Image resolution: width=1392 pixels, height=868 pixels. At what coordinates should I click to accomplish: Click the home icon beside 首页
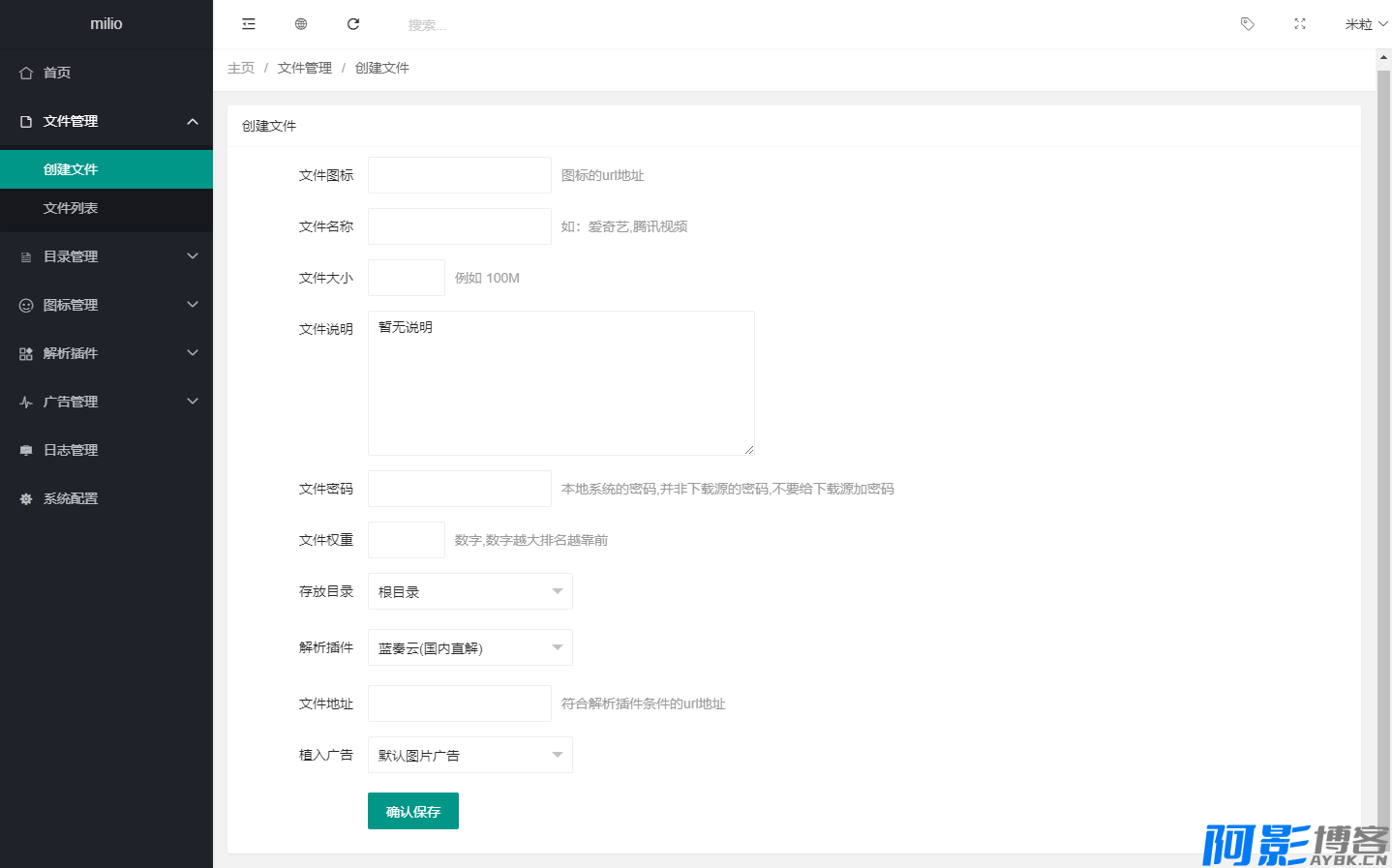click(x=26, y=73)
